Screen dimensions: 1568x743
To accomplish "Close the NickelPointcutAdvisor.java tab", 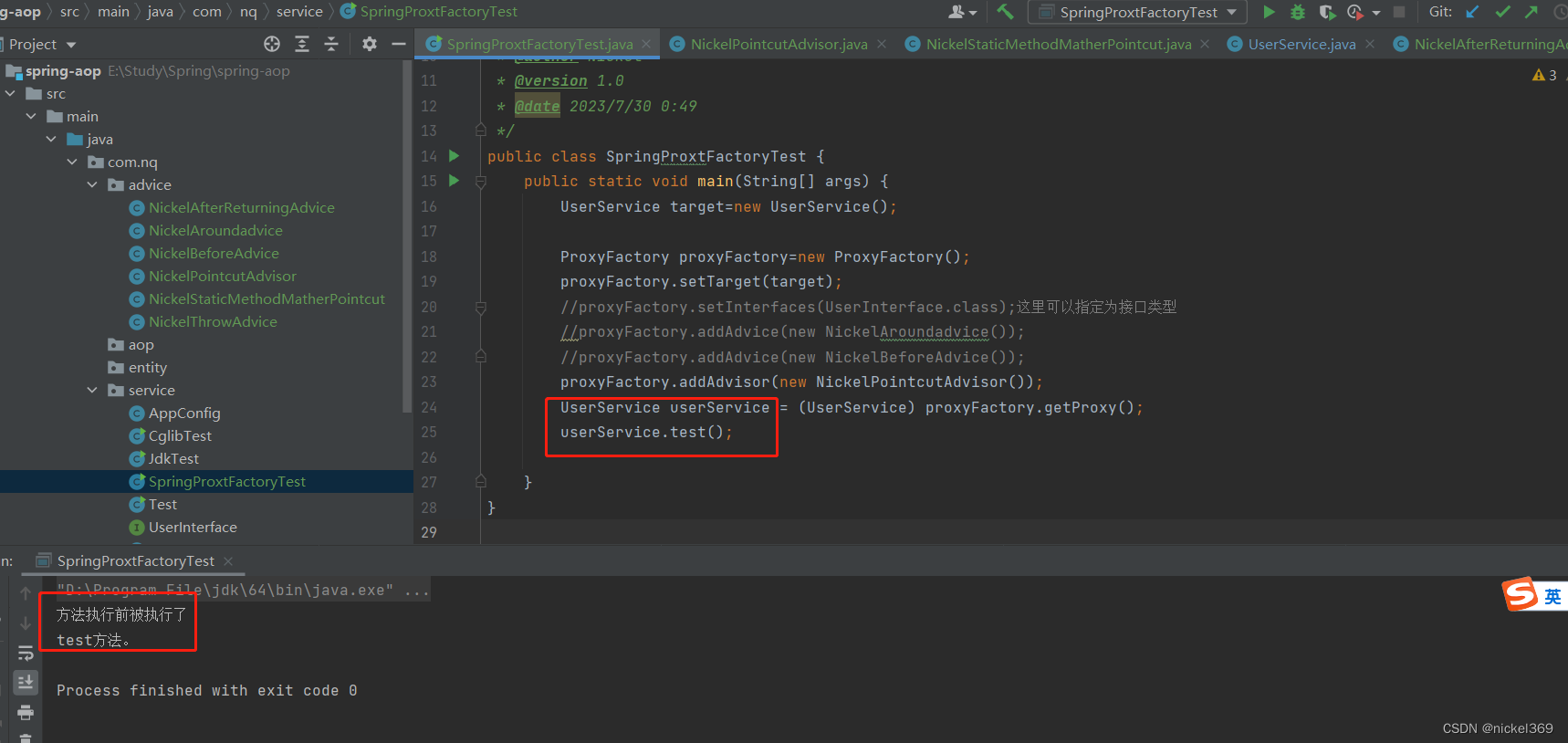I will 882,44.
